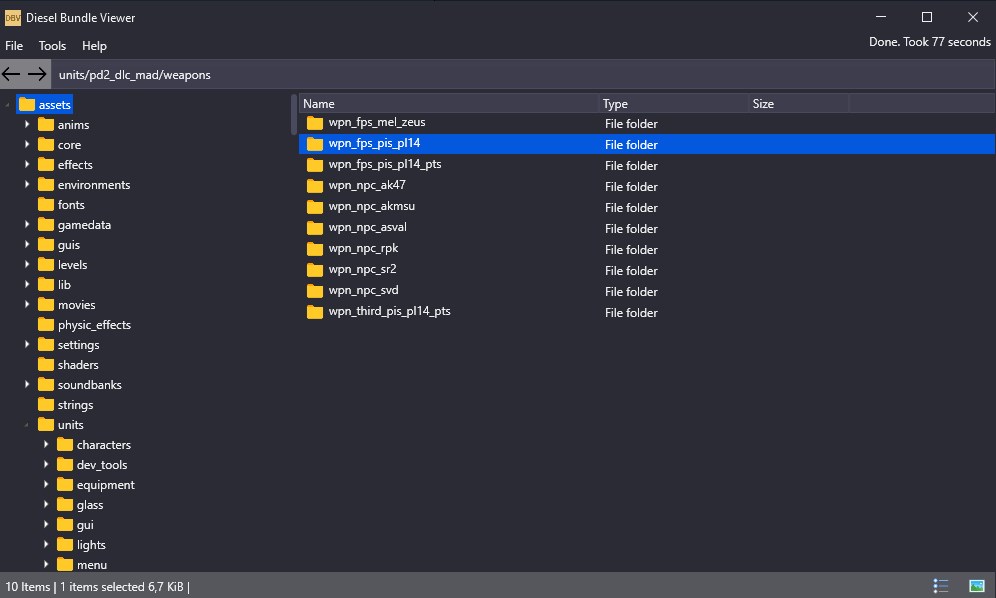Click the path address field

(x=520, y=75)
